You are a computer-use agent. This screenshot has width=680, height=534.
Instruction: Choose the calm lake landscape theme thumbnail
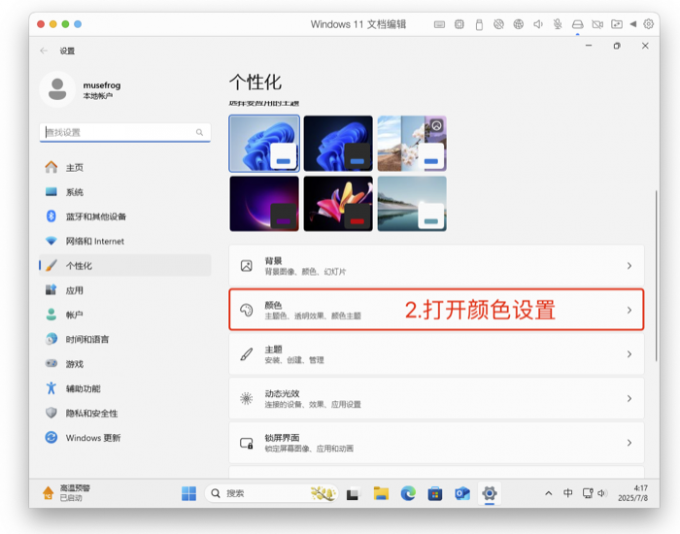pos(412,203)
